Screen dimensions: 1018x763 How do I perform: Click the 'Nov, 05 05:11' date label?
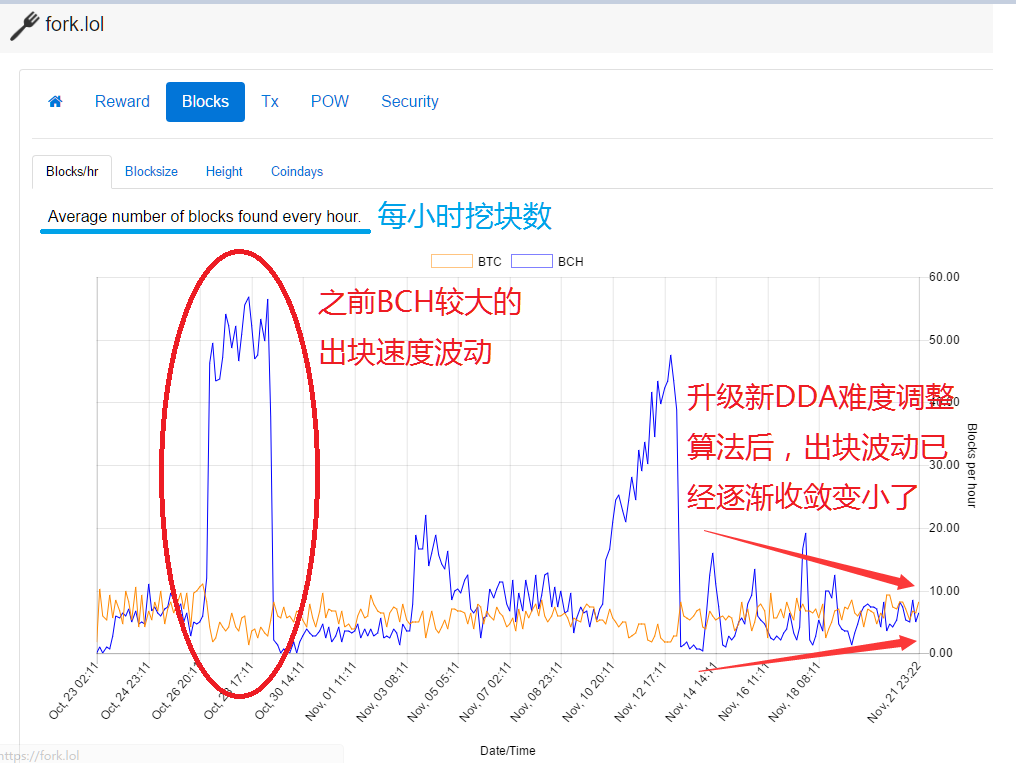click(433, 692)
